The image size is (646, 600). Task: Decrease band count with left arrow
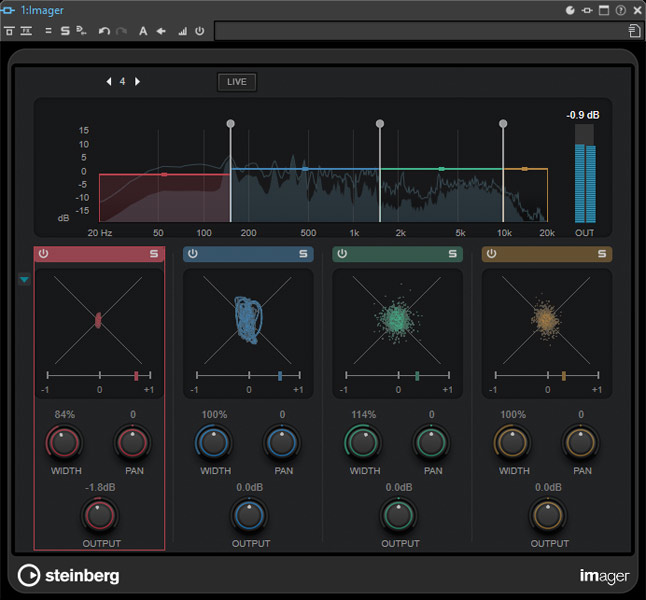point(109,82)
